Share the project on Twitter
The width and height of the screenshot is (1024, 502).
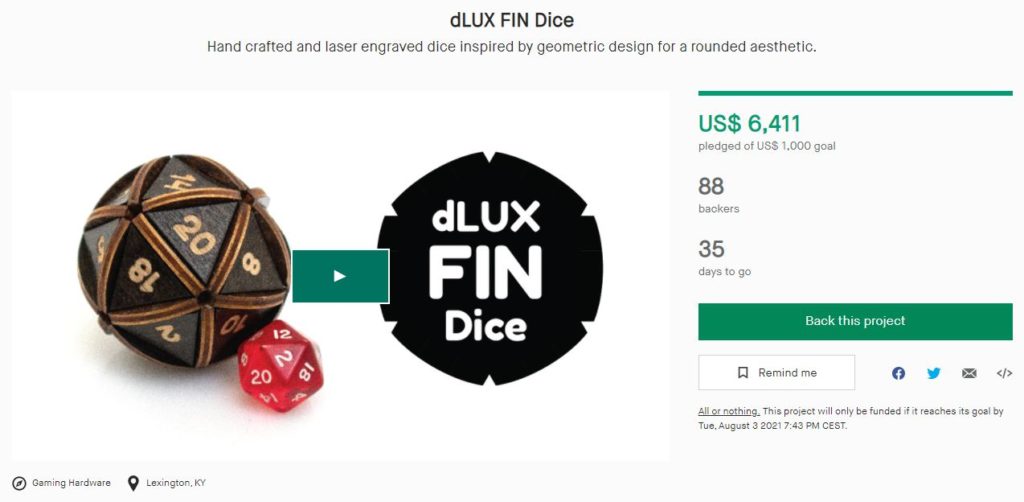point(934,373)
